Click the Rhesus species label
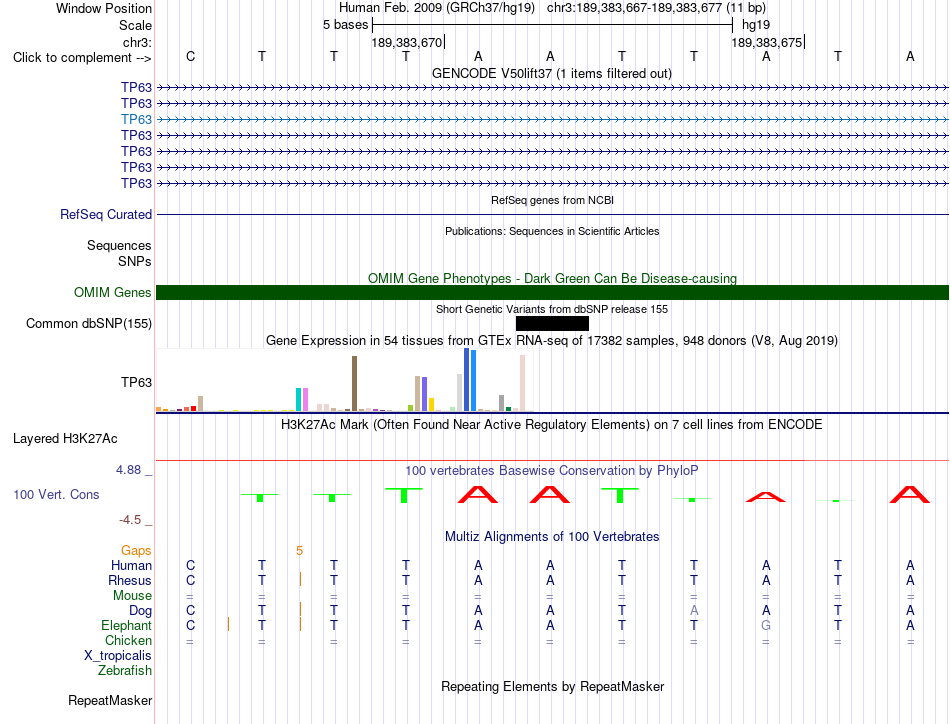Screen dimensions: 950x724 point(130,580)
